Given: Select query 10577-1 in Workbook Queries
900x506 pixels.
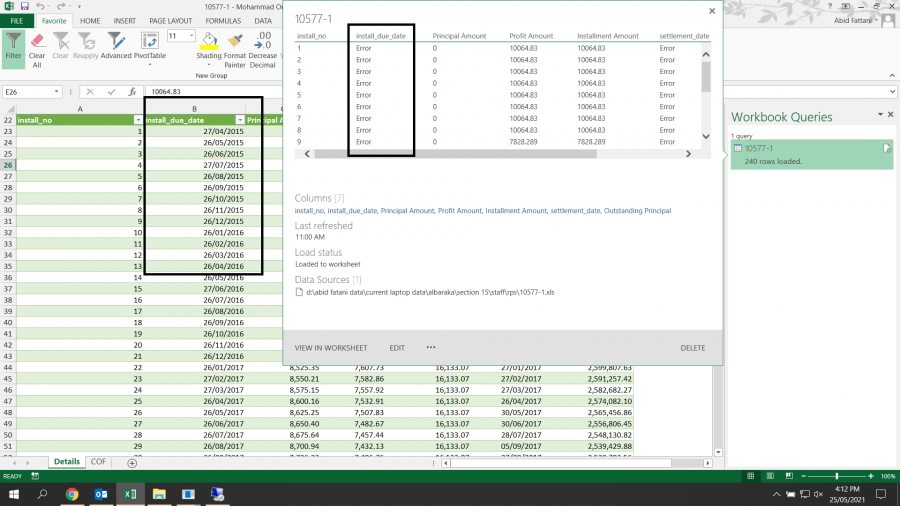Looking at the screenshot, I should click(x=812, y=154).
